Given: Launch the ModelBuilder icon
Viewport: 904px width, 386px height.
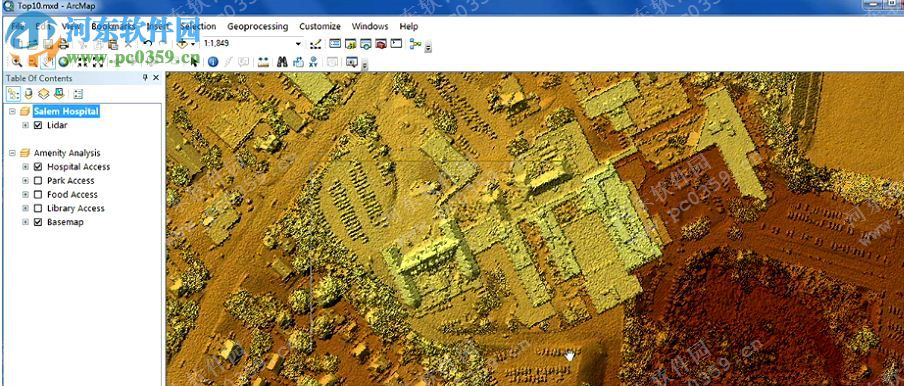Looking at the screenshot, I should tap(415, 44).
